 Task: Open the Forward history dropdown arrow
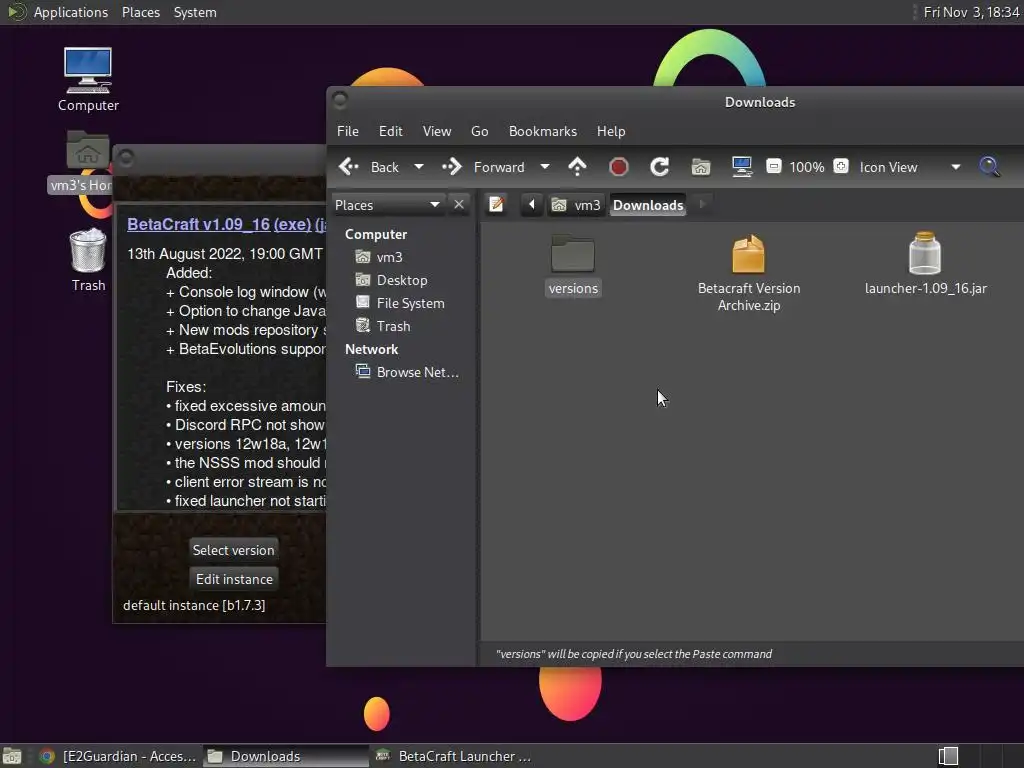coord(545,167)
